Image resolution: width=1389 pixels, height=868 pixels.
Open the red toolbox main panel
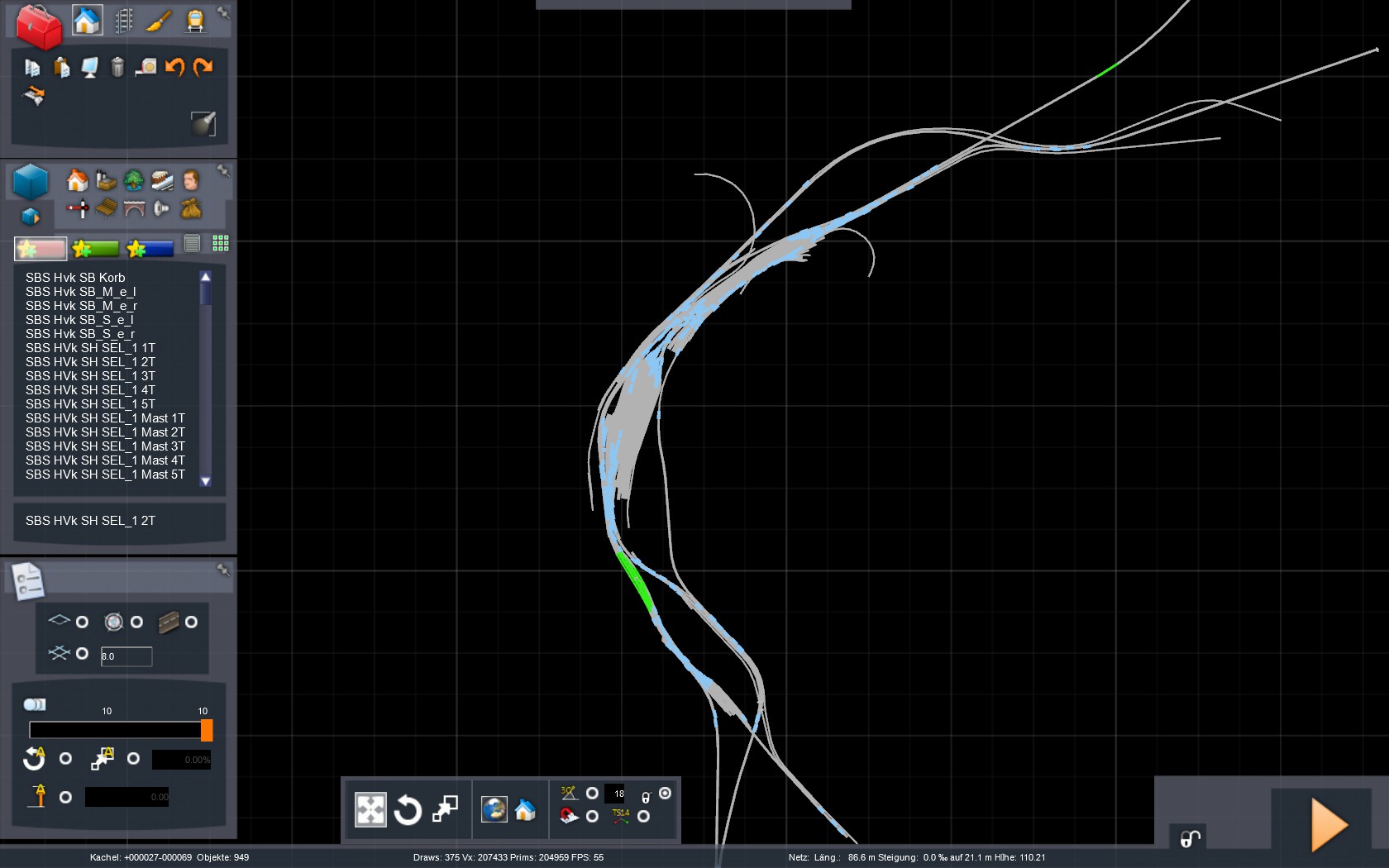coord(38,26)
